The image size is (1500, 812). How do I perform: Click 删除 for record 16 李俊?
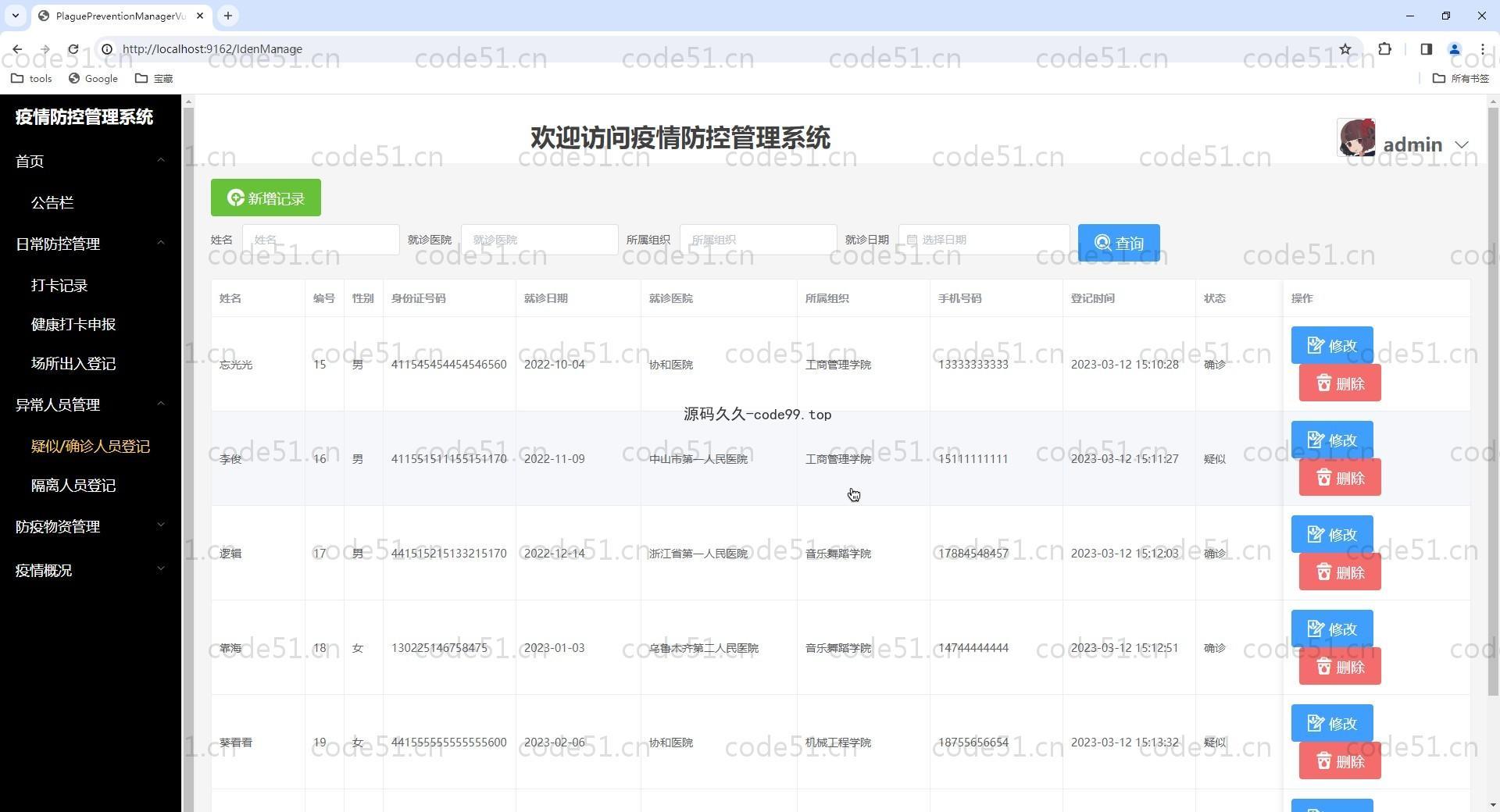(1340, 477)
